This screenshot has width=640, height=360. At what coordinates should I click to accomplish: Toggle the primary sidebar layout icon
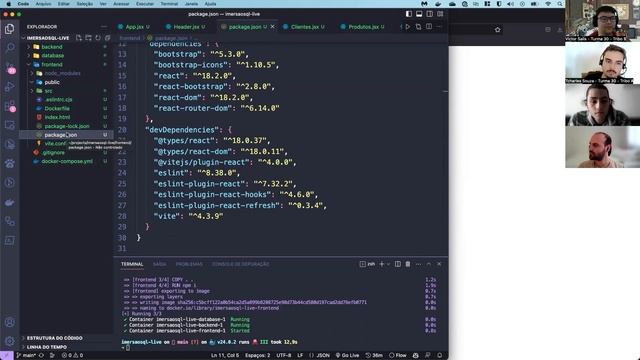[409, 14]
